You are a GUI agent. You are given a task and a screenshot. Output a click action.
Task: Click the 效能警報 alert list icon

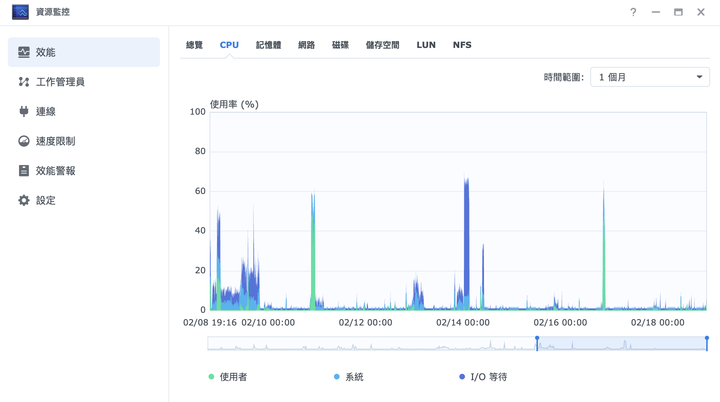(x=24, y=170)
